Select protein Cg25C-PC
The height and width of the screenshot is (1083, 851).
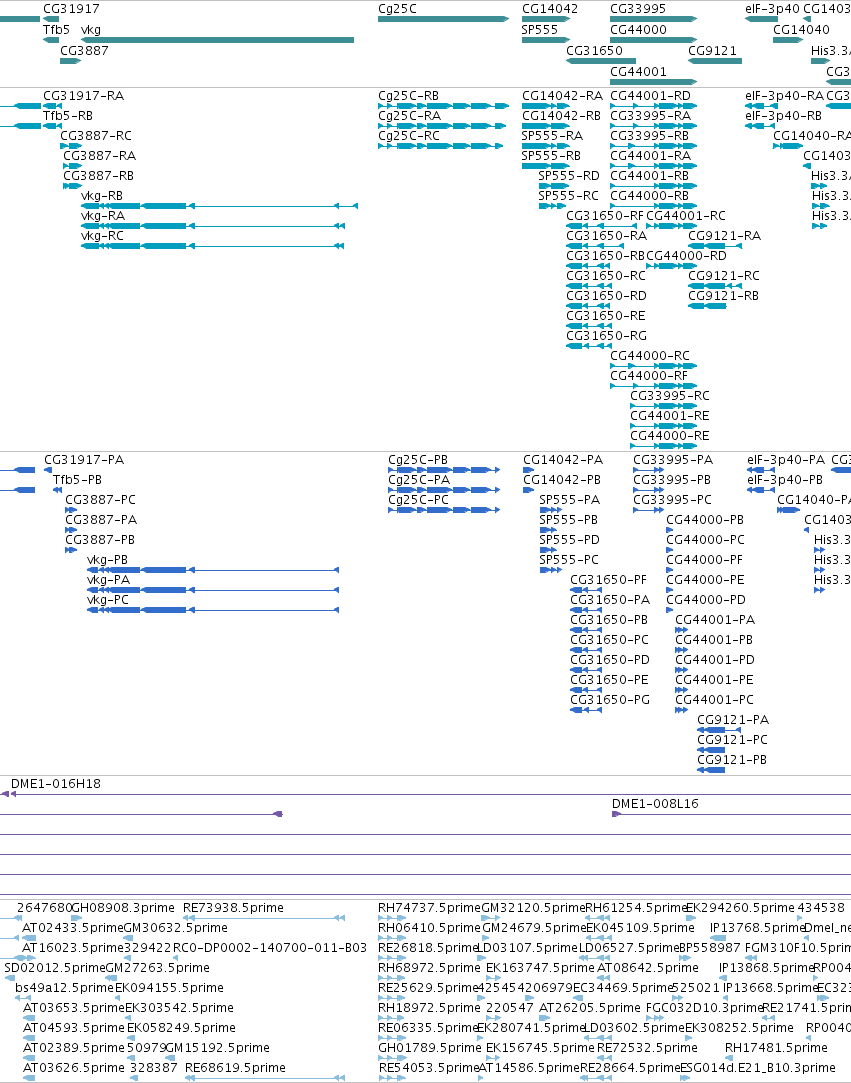coord(418,500)
